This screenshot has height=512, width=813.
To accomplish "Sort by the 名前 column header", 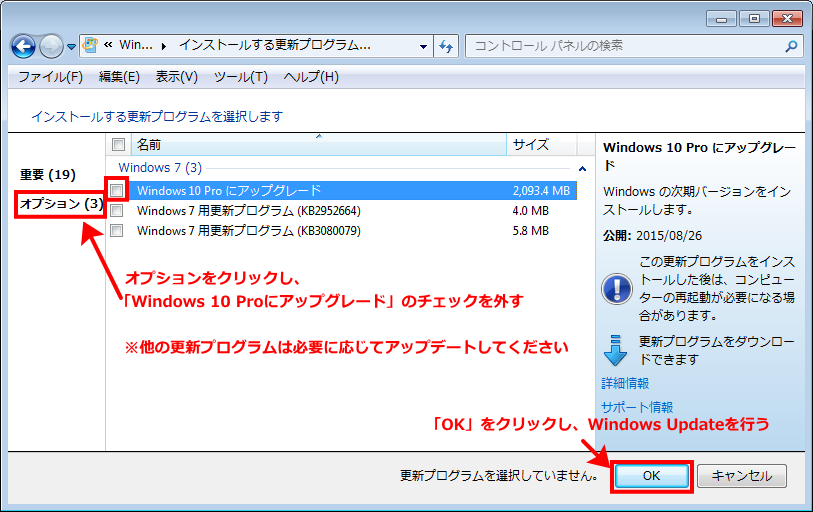I will 319,145.
